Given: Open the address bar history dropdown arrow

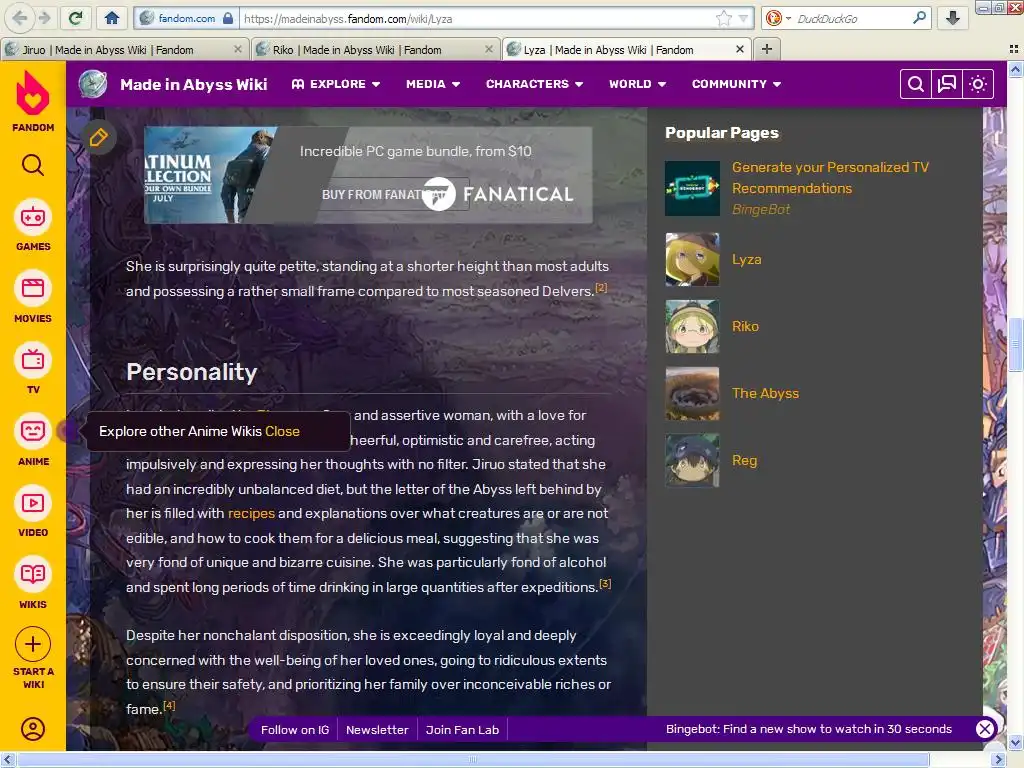Looking at the screenshot, I should [x=743, y=18].
